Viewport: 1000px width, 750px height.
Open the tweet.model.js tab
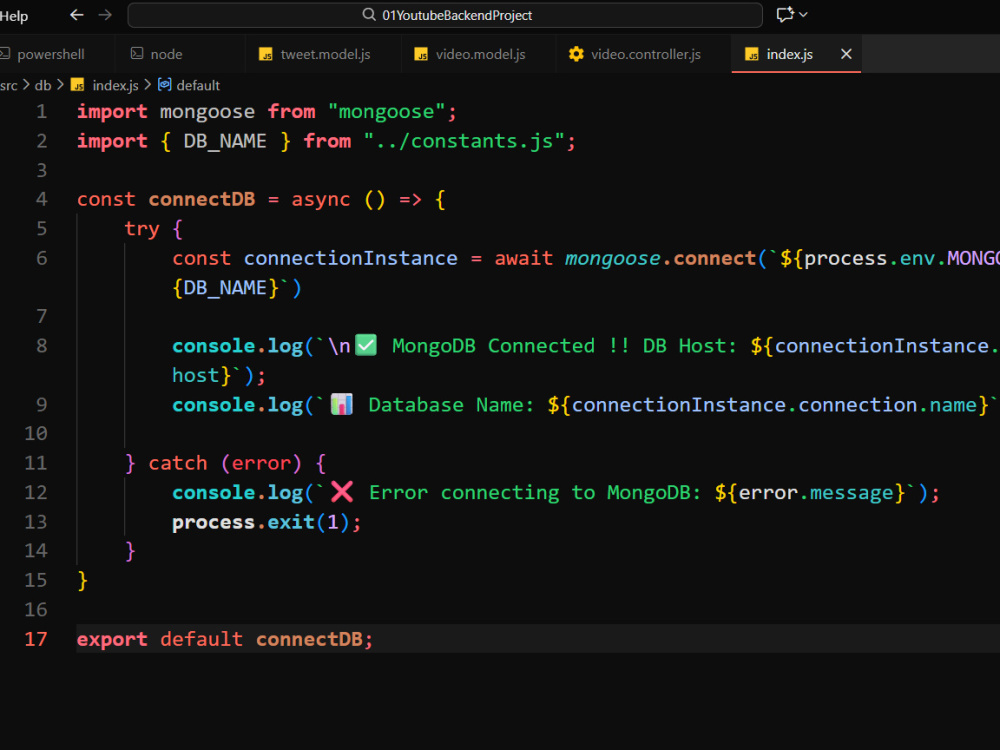325,54
